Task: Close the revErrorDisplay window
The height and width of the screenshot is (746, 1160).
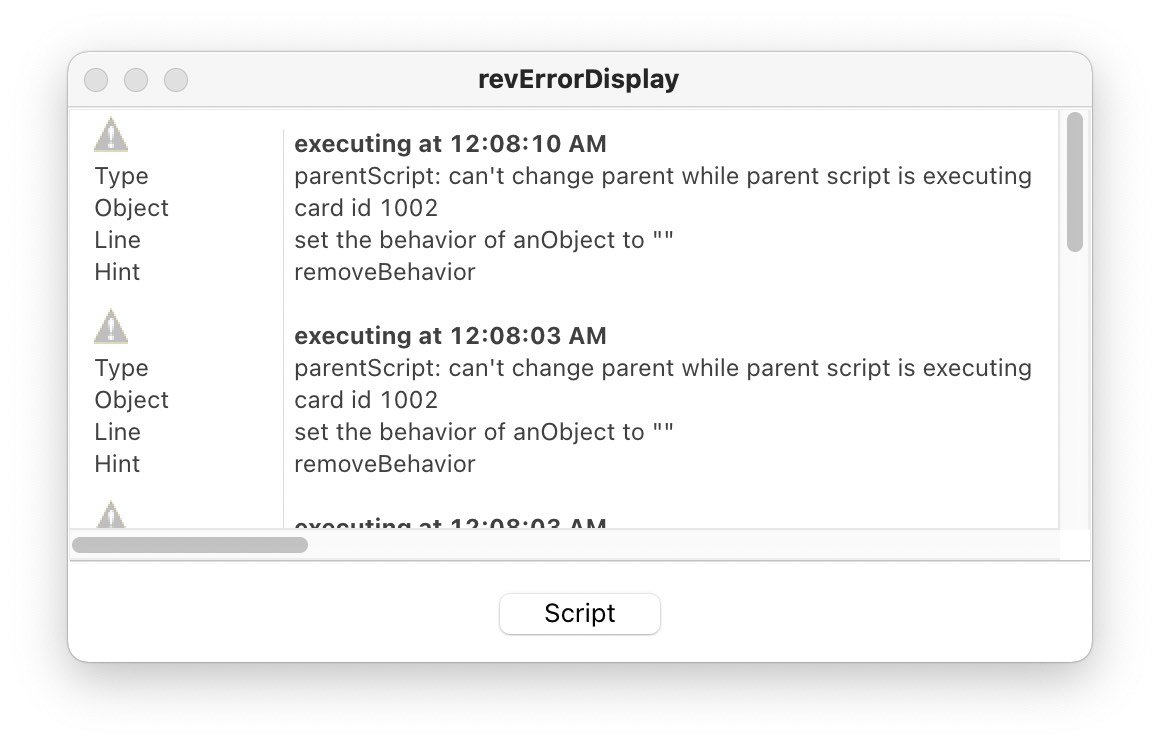Action: click(96, 80)
